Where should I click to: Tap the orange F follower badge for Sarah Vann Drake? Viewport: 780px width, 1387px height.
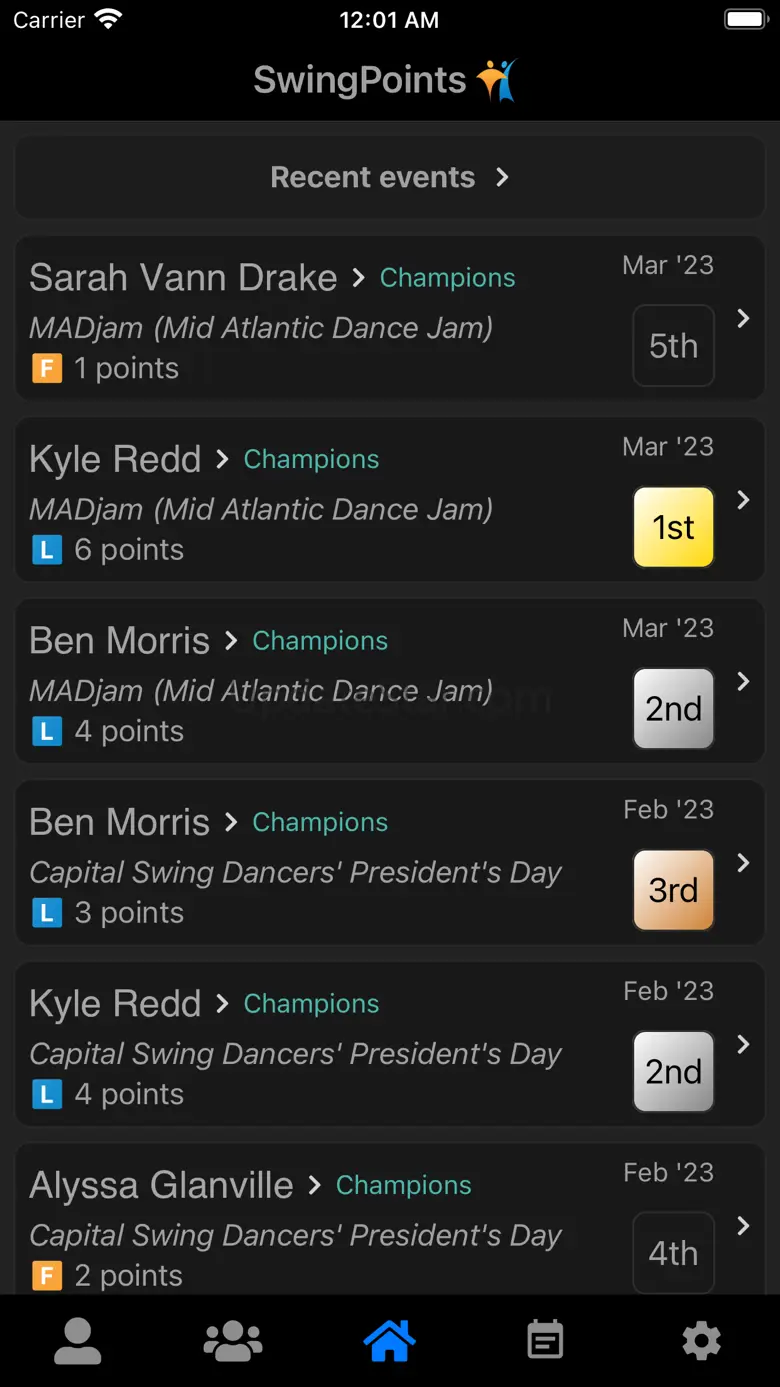click(x=47, y=368)
